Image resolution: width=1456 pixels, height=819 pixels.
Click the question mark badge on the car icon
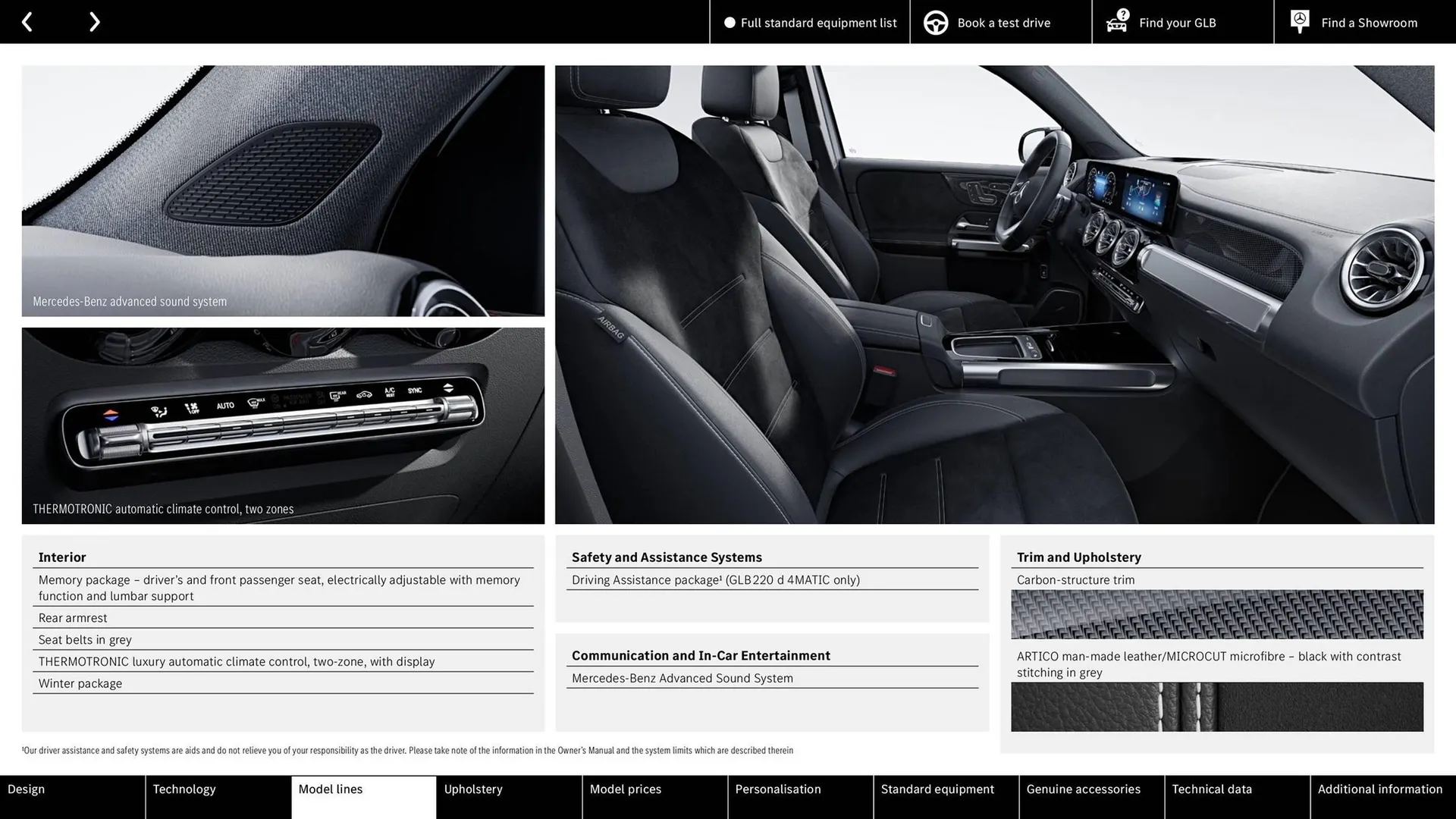tap(1122, 13)
